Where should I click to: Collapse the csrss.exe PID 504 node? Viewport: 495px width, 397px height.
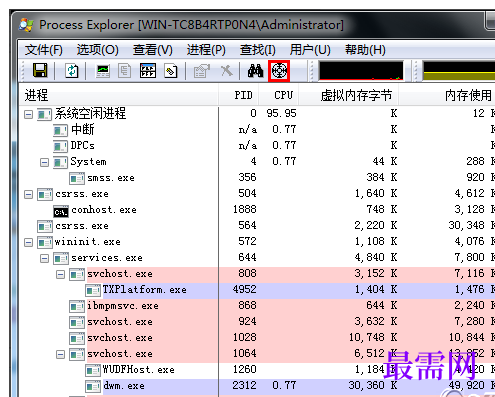pos(29,194)
